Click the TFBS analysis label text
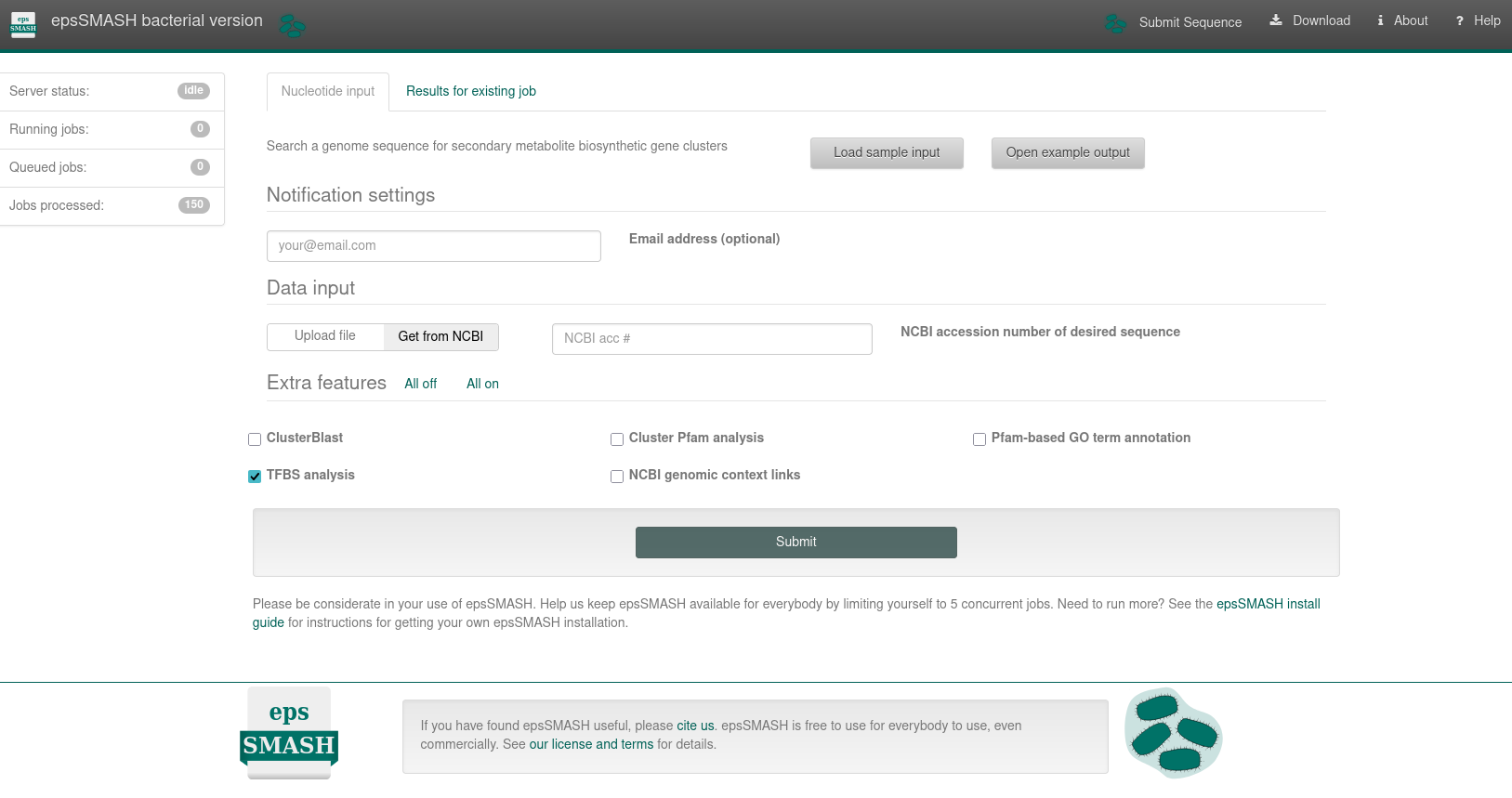Image resolution: width=1512 pixels, height=798 pixels. [x=310, y=475]
